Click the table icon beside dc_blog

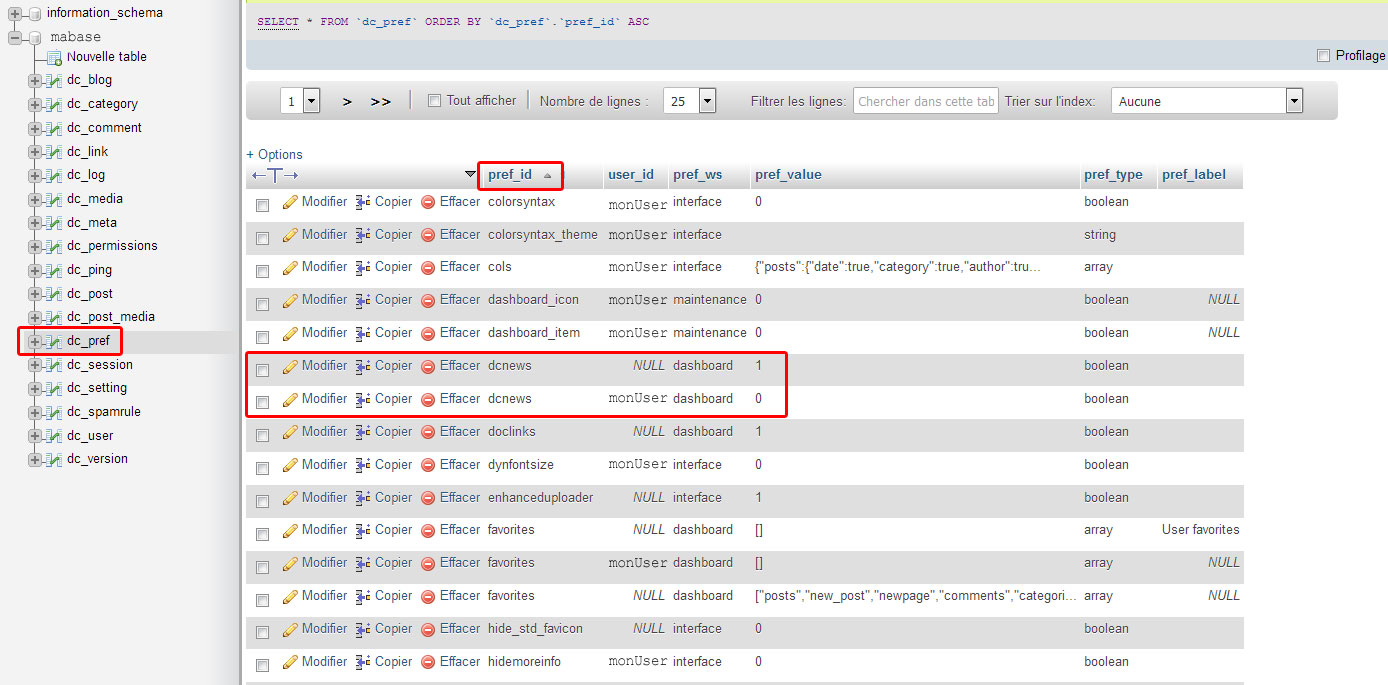(x=54, y=80)
